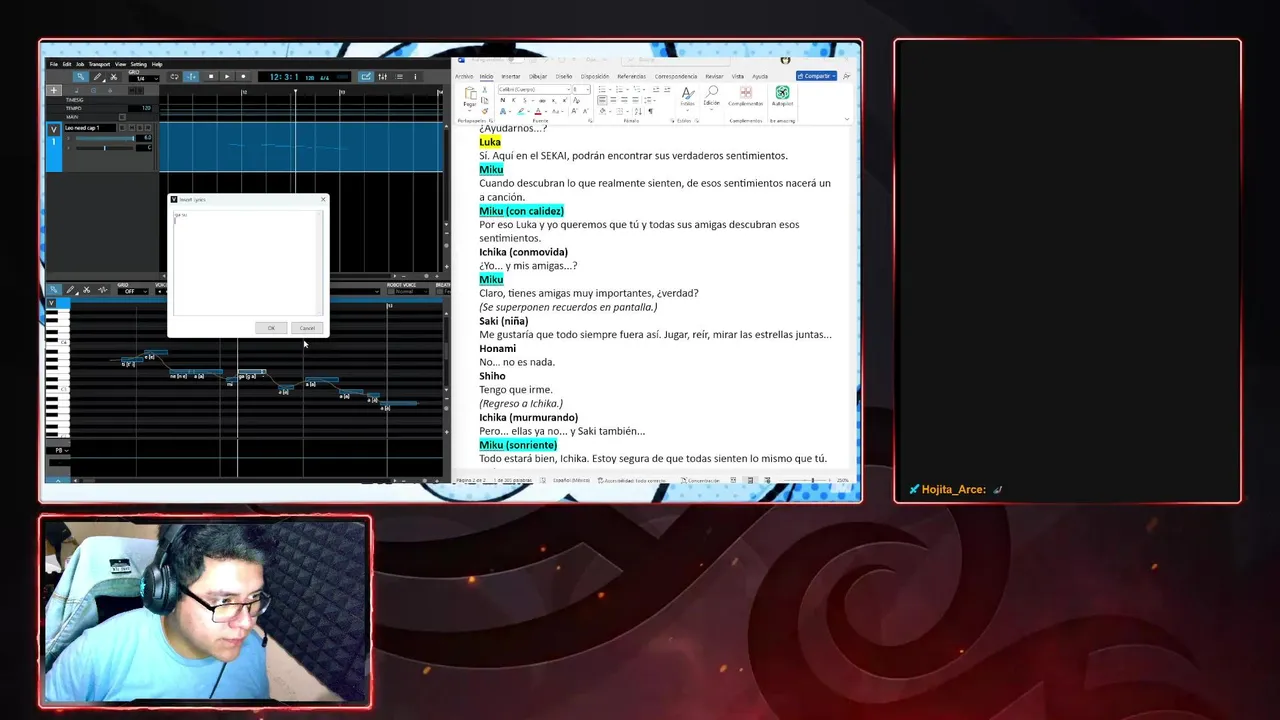Click the Autopilot add-in icon in Word

coord(782,96)
